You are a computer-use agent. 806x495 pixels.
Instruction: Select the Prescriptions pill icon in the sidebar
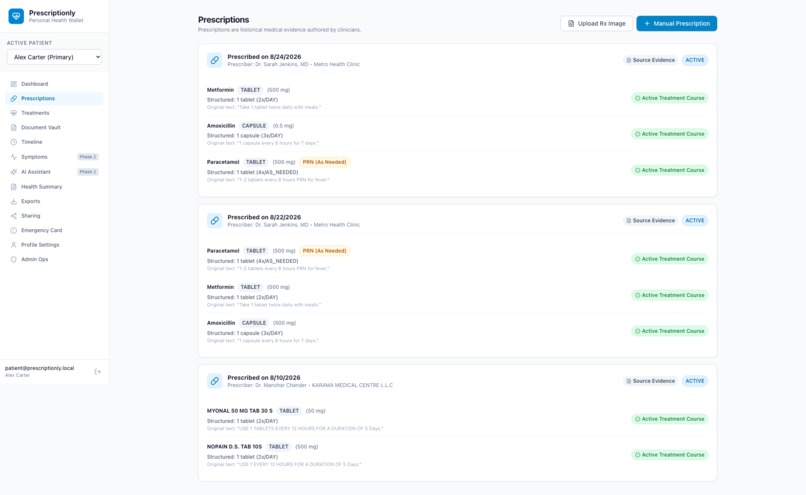click(x=14, y=98)
